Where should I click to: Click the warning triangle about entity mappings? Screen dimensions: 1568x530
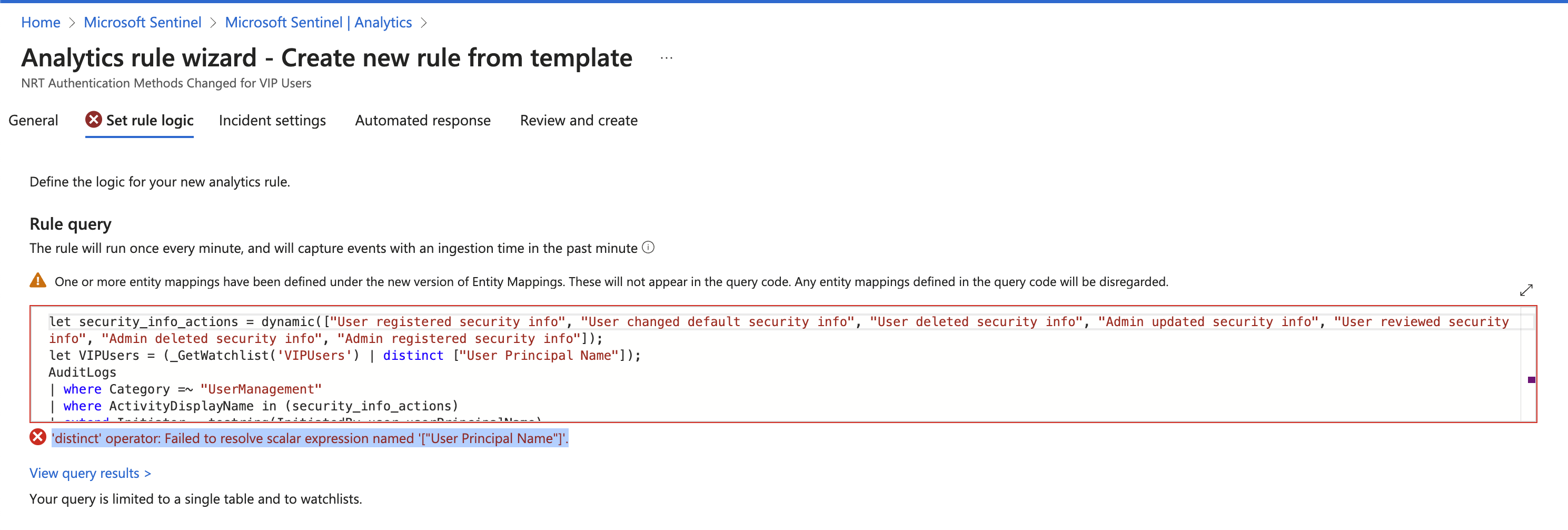(38, 281)
